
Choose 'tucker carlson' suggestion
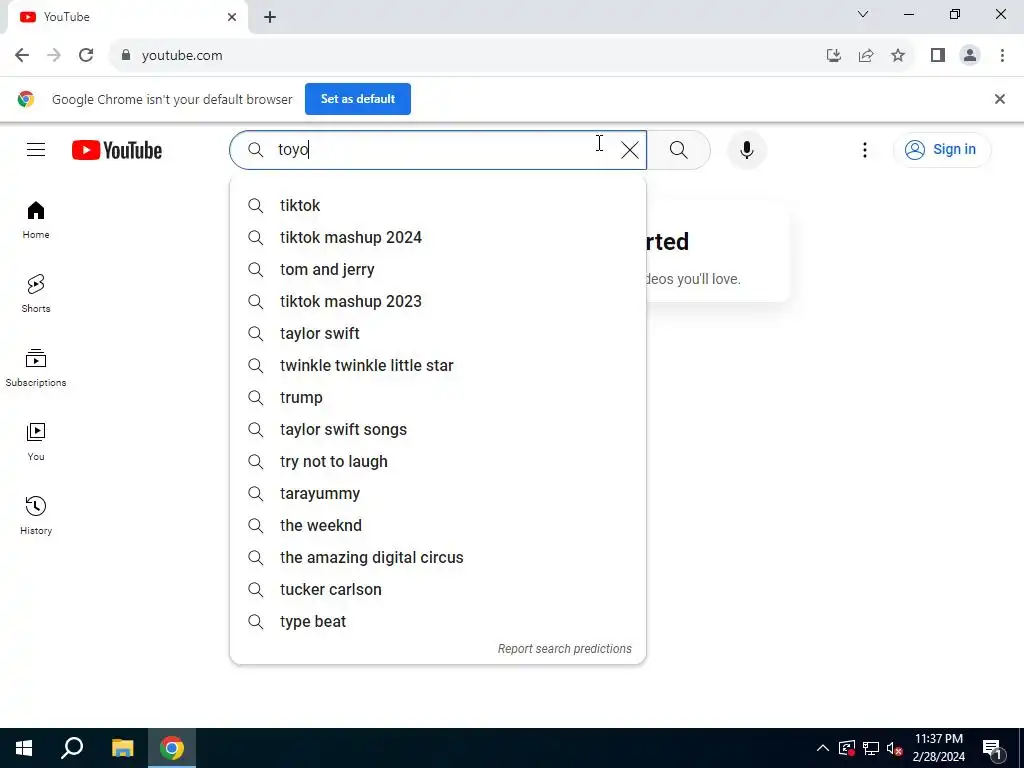click(x=438, y=590)
